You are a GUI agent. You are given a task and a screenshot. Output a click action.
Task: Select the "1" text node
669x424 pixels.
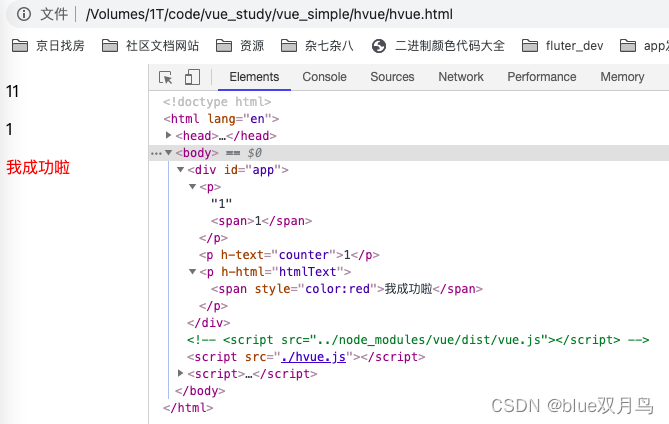tap(221, 203)
